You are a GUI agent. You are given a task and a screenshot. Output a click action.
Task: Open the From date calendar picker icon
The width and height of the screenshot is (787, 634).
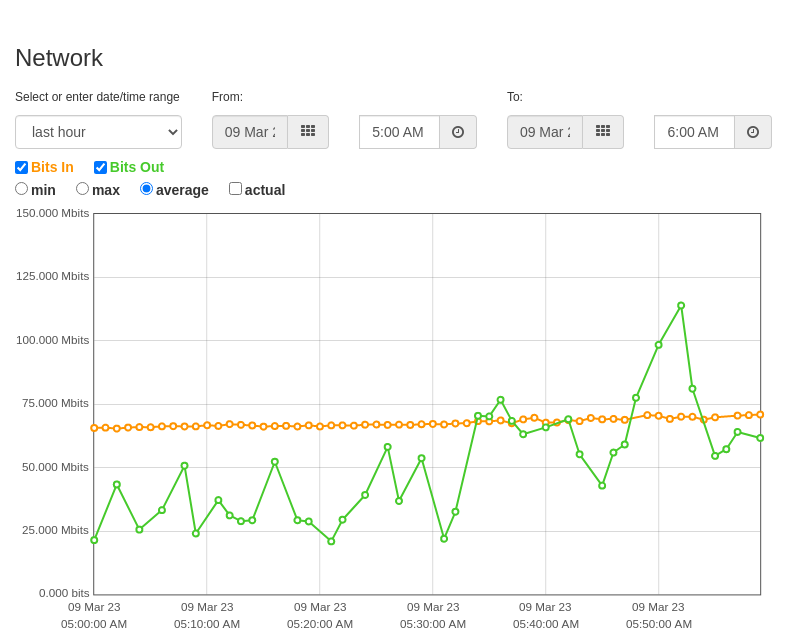308,132
